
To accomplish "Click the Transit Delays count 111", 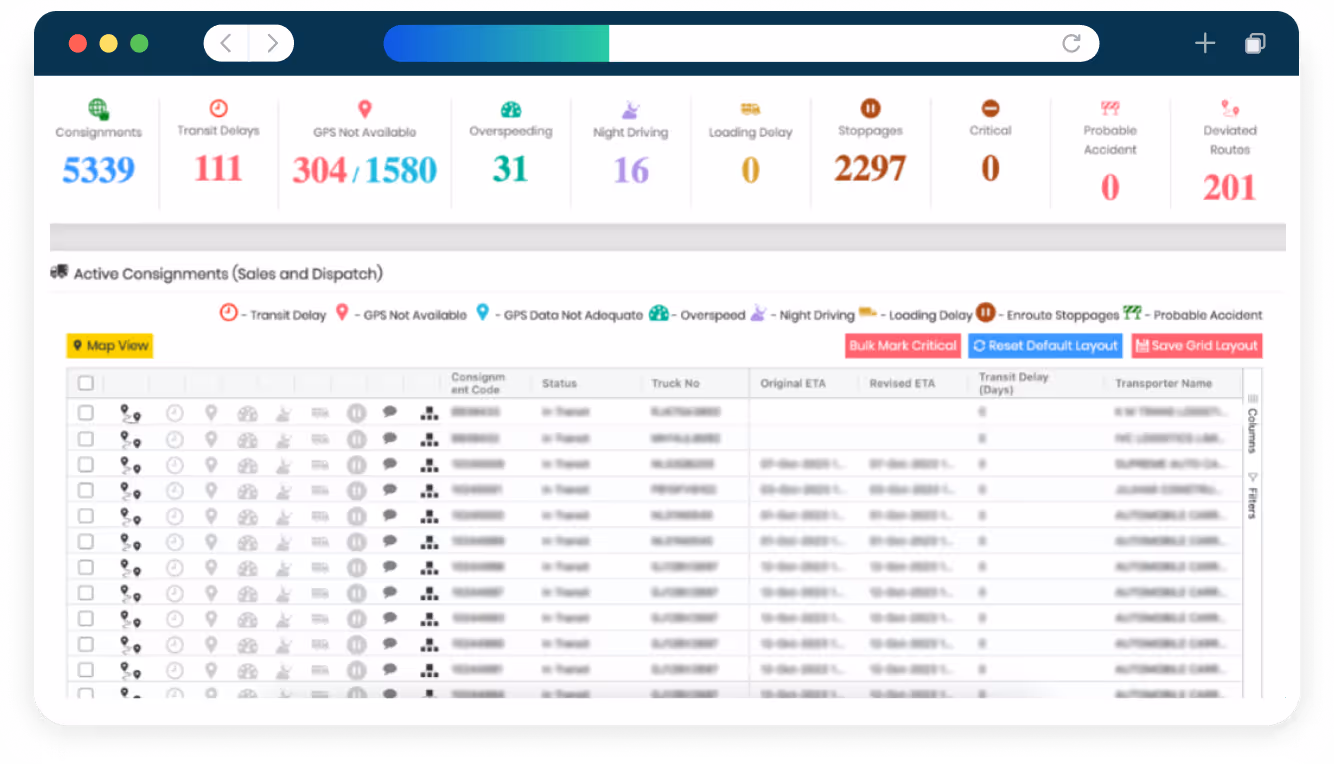I will (218, 168).
